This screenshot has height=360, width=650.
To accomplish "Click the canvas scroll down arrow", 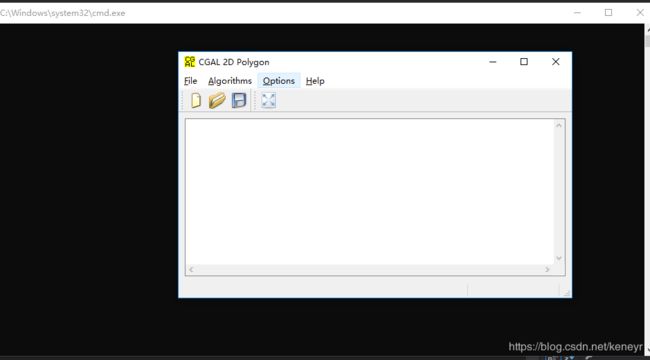I will point(559,258).
